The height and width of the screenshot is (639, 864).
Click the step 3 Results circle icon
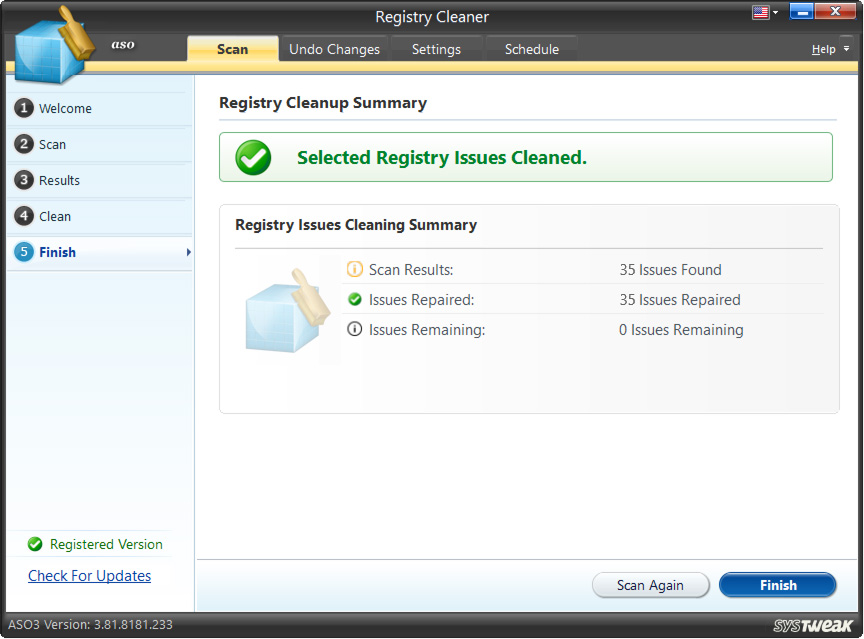(x=24, y=180)
